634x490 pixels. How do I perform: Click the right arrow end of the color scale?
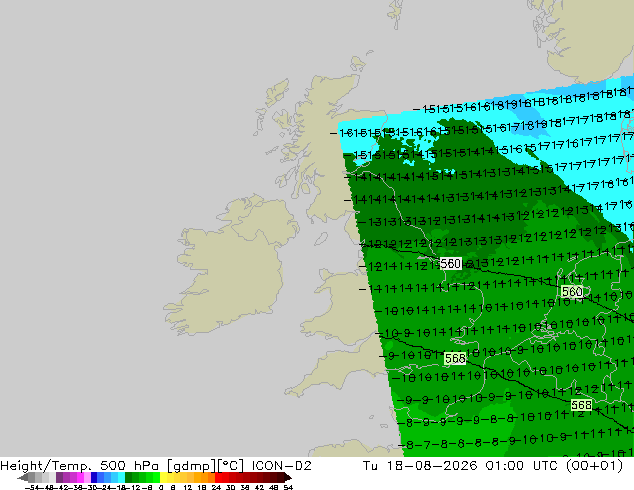pyautogui.click(x=287, y=478)
